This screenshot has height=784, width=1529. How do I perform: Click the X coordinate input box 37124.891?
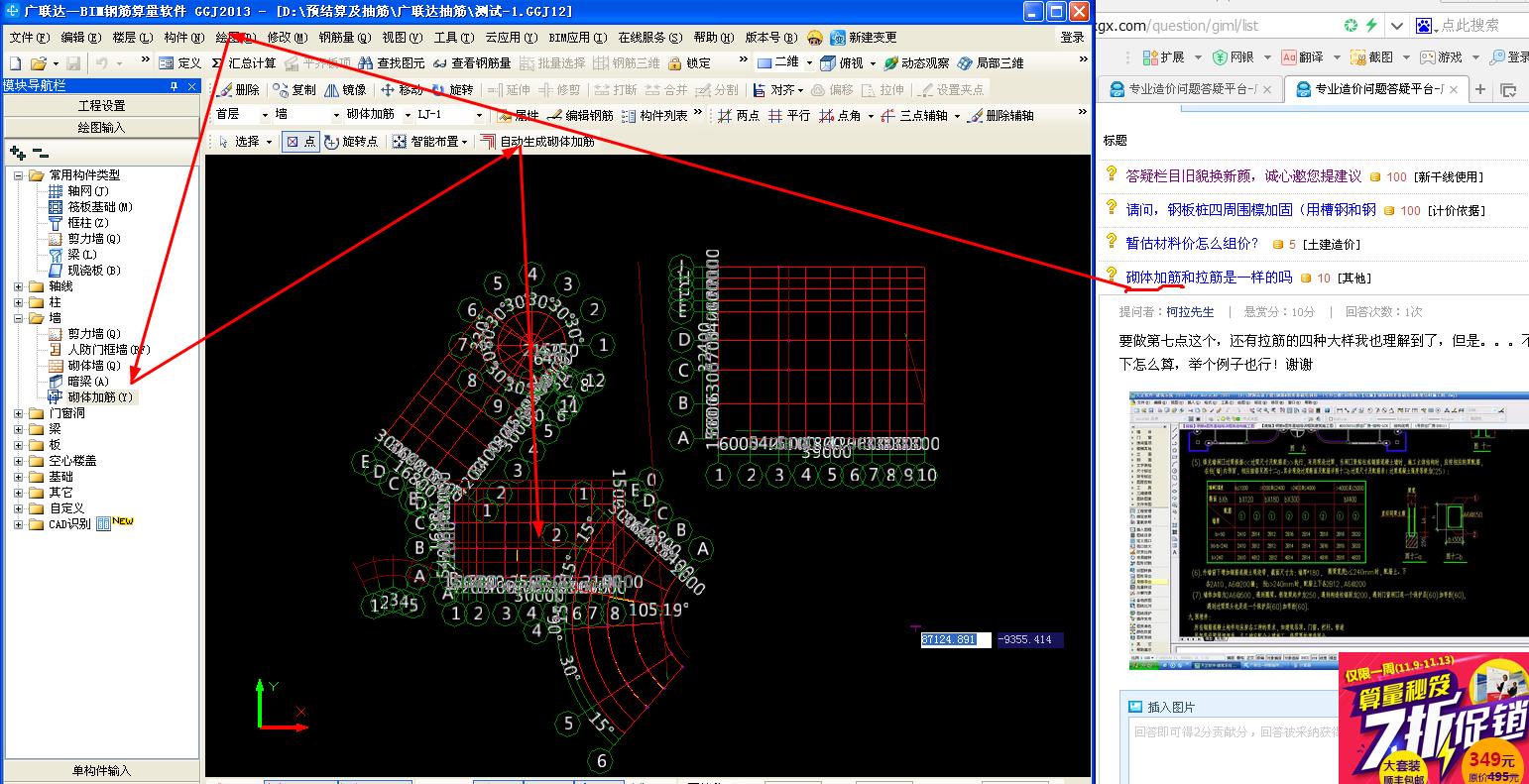tap(956, 640)
